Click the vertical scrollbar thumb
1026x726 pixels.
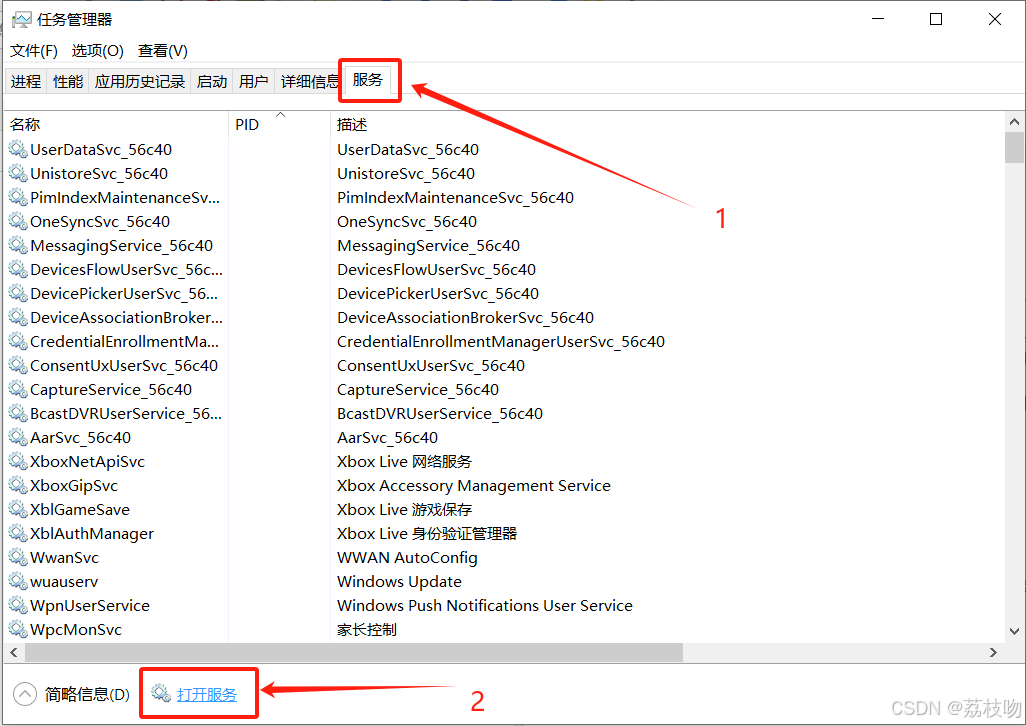[1014, 147]
